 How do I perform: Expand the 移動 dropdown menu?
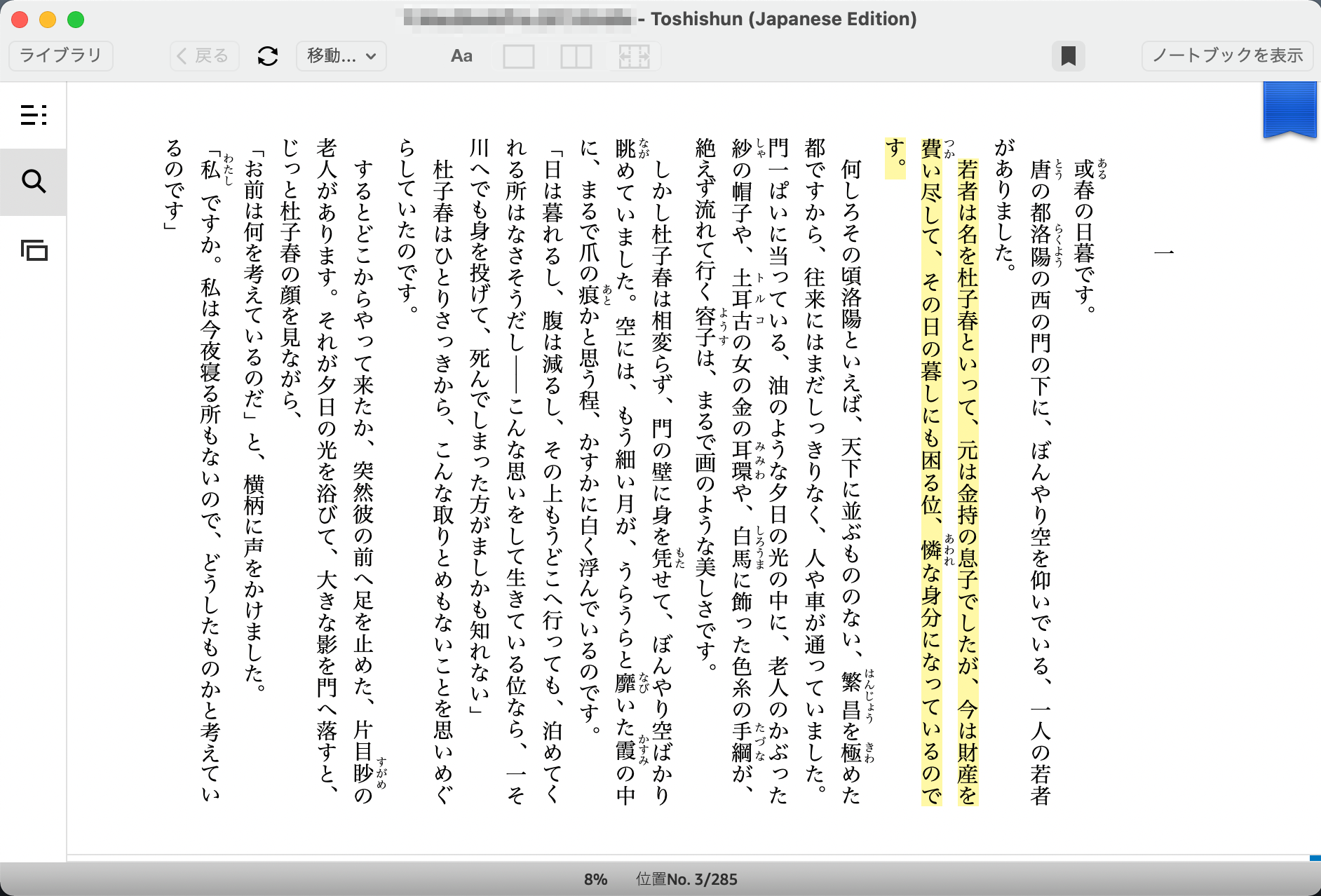coord(341,56)
